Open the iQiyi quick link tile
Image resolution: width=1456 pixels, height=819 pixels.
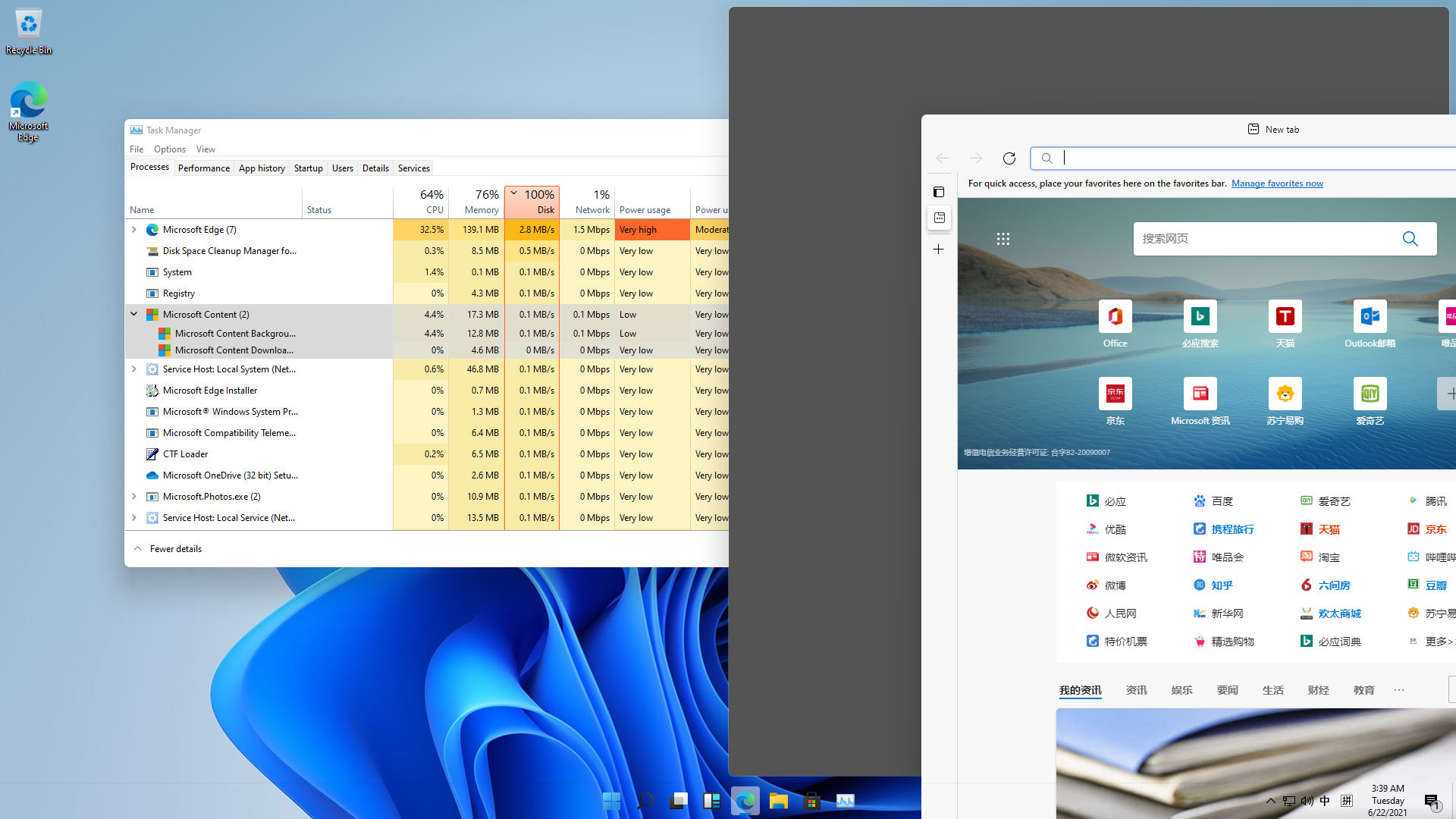1370,402
